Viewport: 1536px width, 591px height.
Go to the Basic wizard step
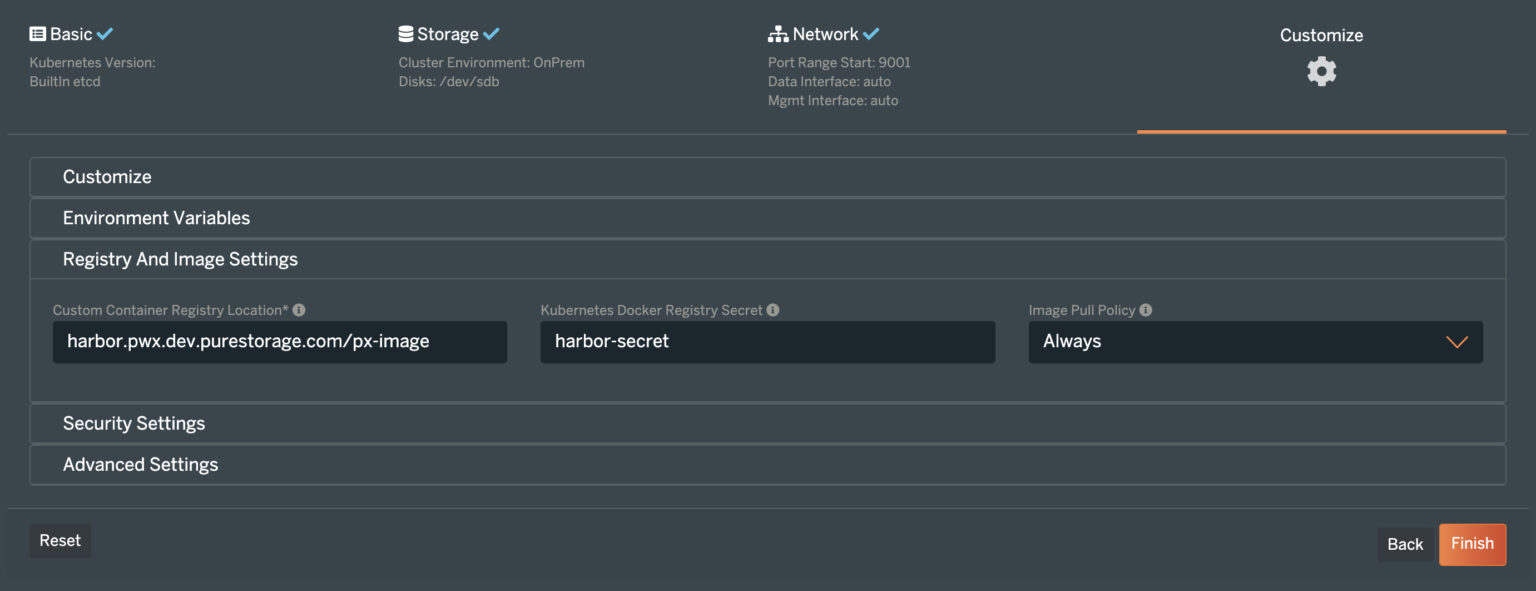click(70, 34)
